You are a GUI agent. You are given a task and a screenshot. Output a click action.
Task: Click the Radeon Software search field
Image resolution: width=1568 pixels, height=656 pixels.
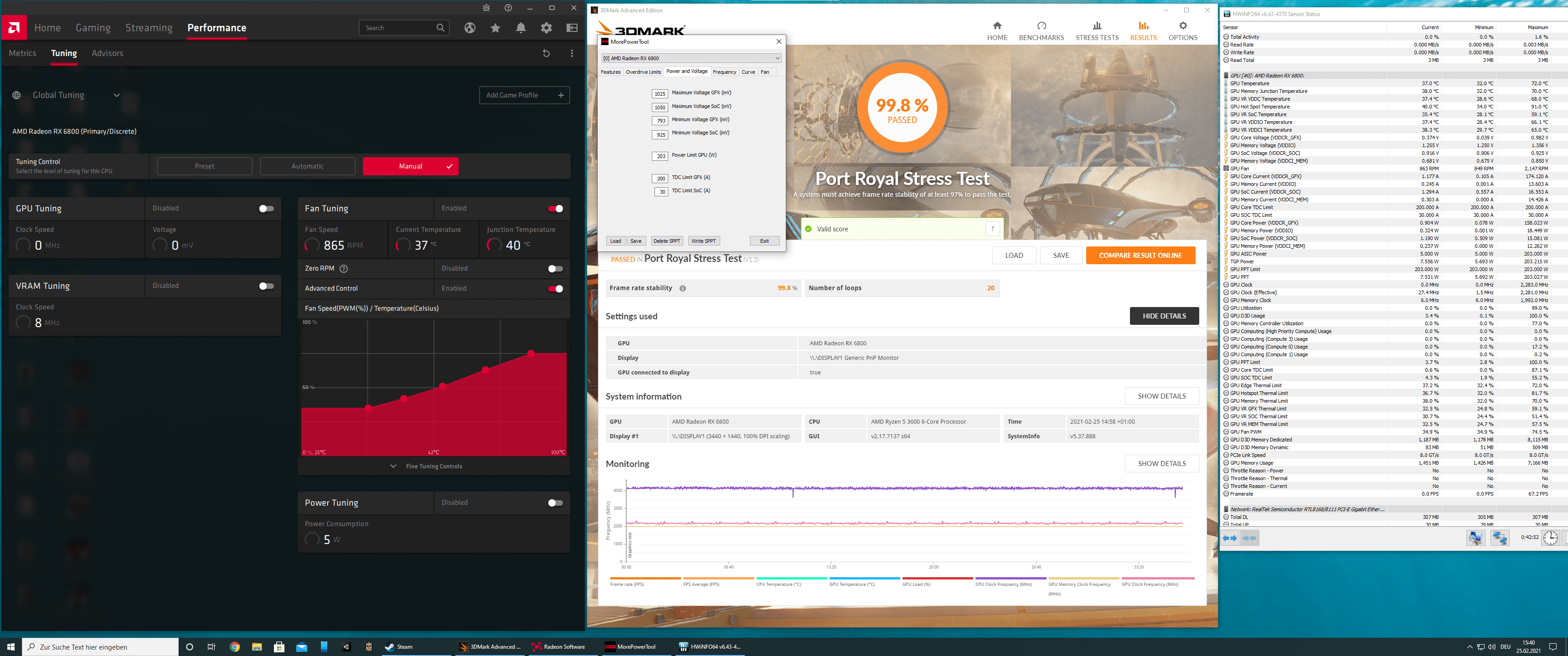pos(404,28)
